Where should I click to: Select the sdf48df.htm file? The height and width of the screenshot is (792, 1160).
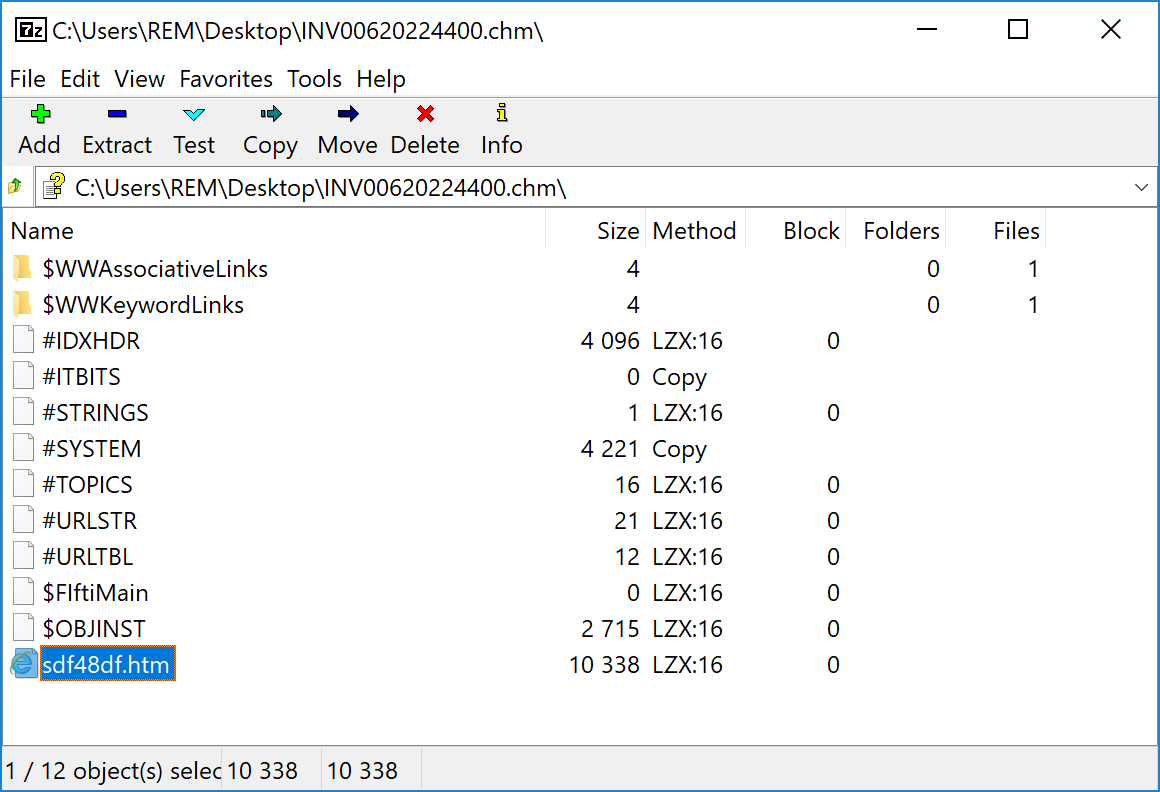[107, 665]
